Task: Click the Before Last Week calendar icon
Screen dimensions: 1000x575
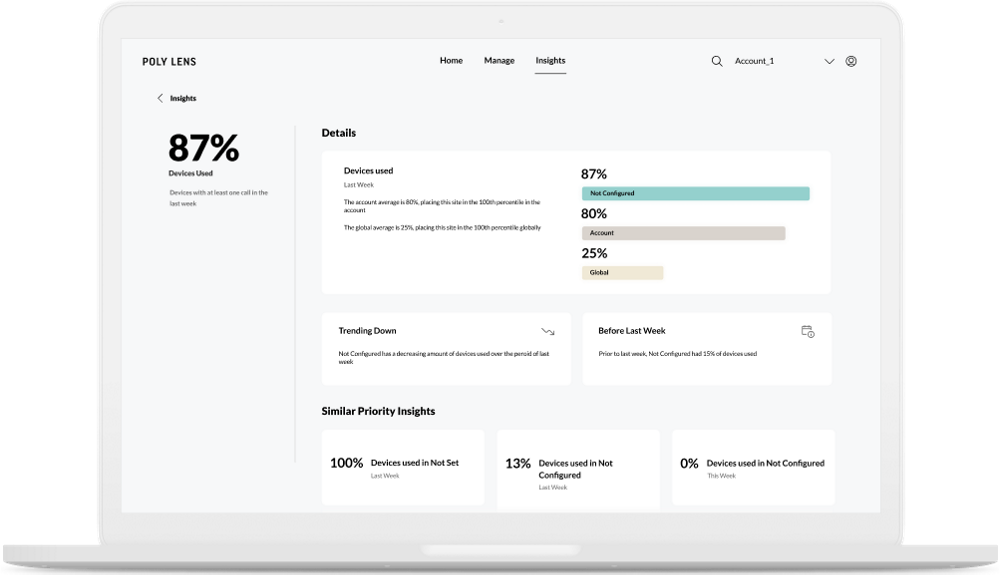Action: click(807, 331)
